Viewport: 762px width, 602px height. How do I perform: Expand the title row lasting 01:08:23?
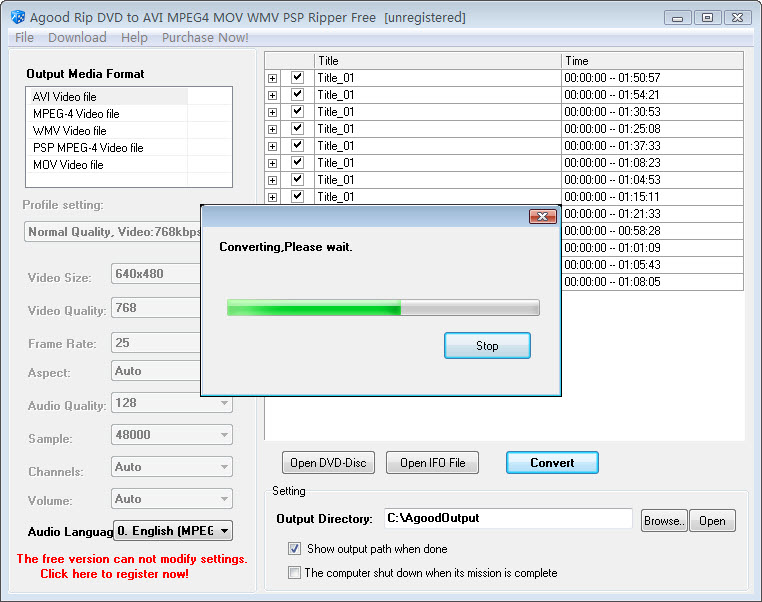pos(273,163)
